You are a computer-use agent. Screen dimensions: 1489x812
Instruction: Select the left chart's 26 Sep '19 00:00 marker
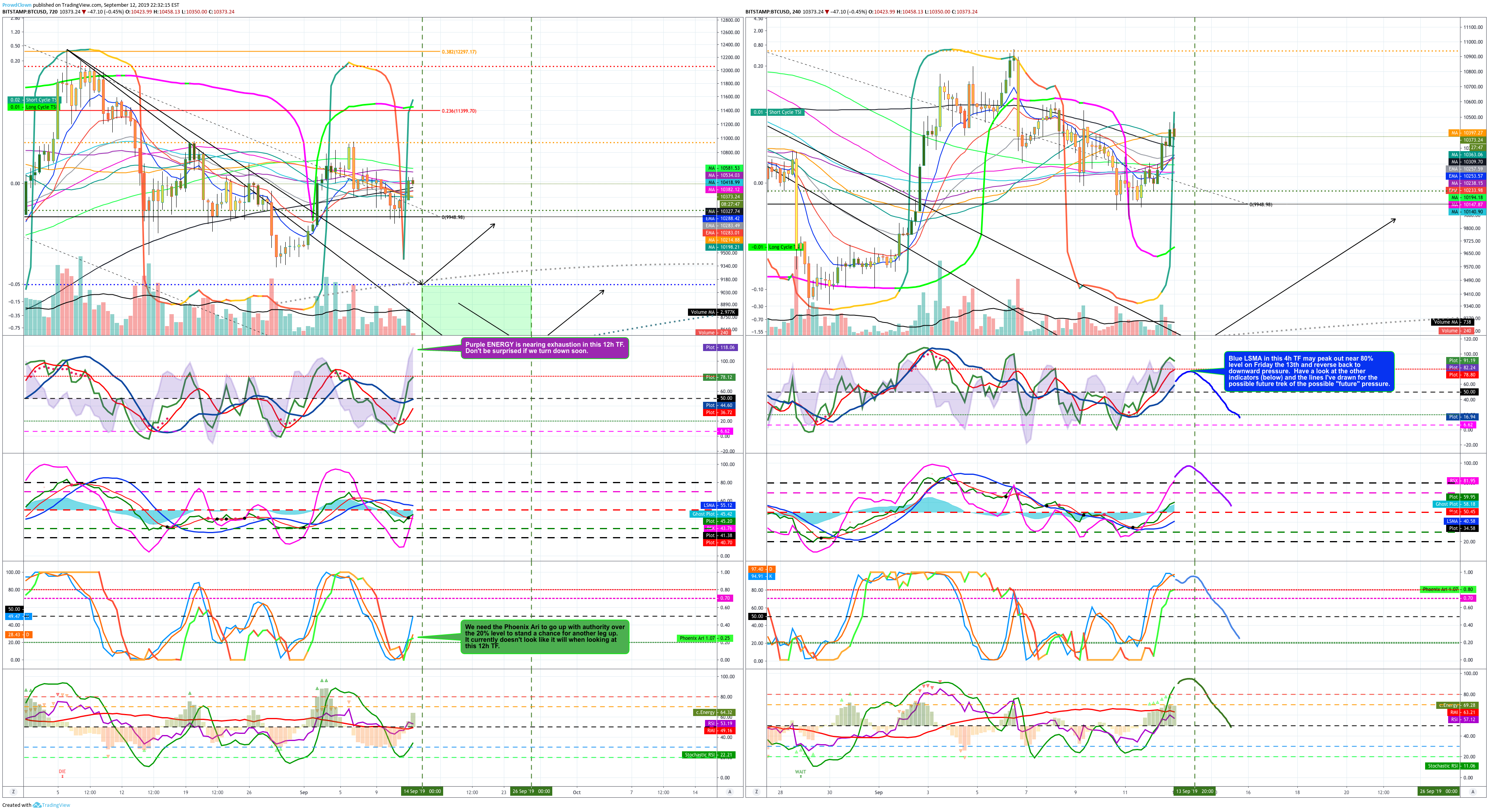[x=531, y=792]
